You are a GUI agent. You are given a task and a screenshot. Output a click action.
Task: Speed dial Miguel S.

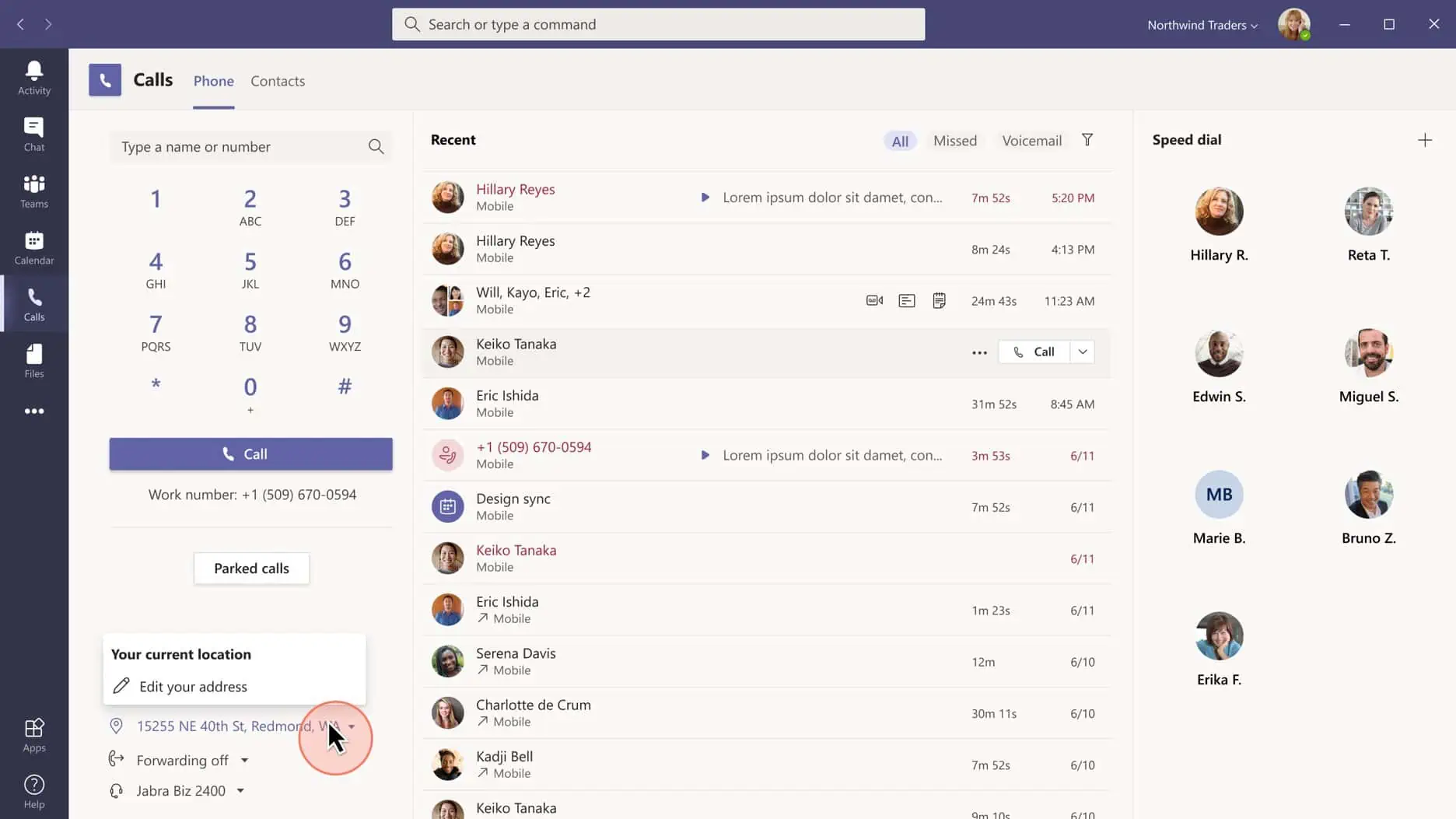[1368, 366]
